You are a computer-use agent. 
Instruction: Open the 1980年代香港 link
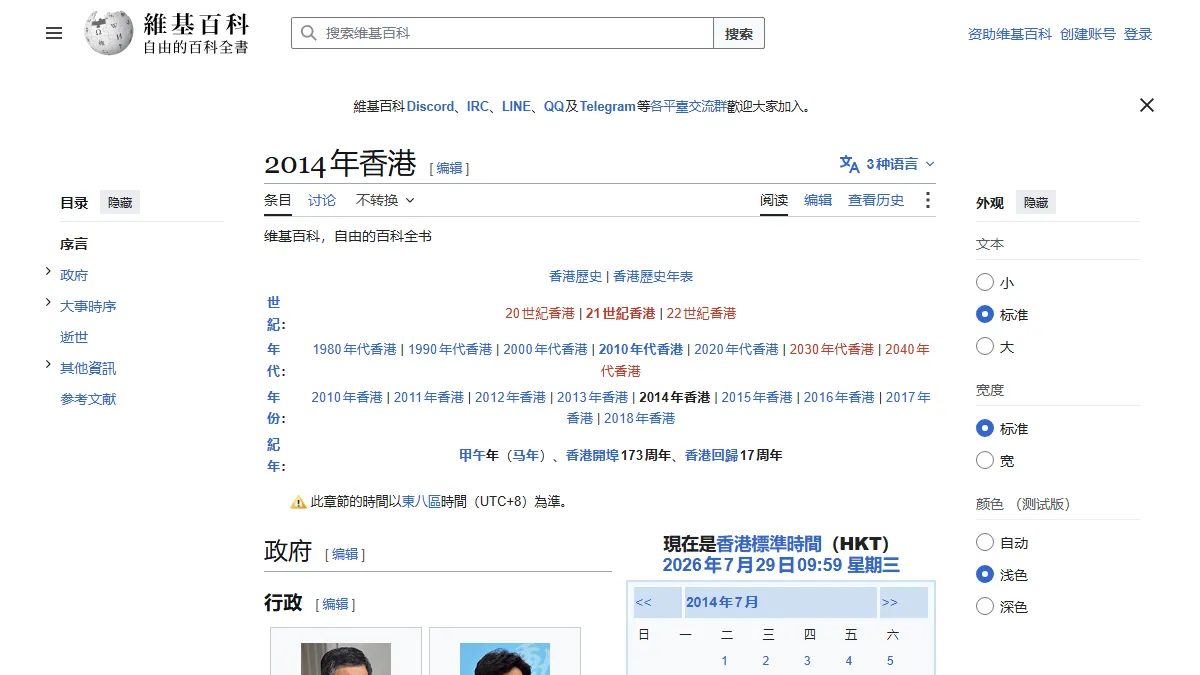355,349
